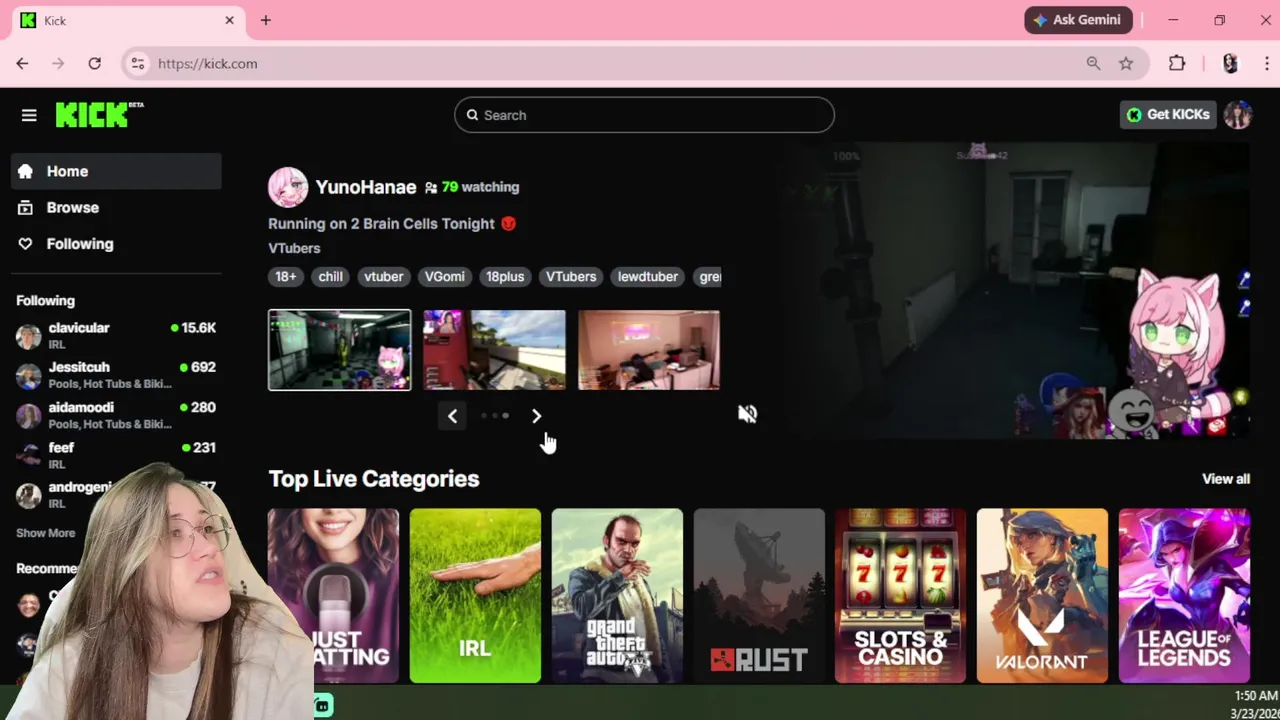Click Ask Gemini button

[x=1078, y=20]
